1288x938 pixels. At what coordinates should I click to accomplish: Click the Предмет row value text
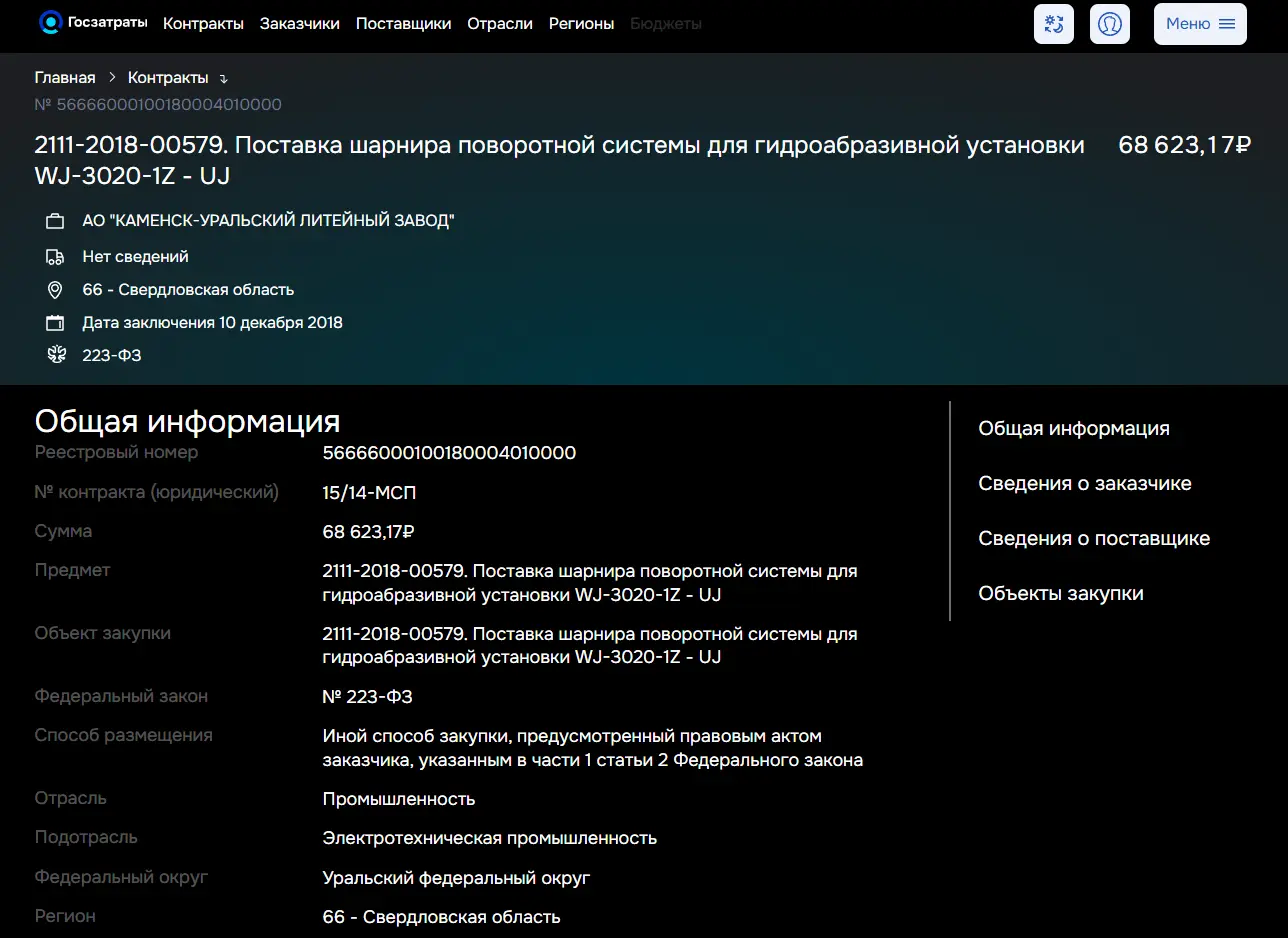click(x=590, y=584)
